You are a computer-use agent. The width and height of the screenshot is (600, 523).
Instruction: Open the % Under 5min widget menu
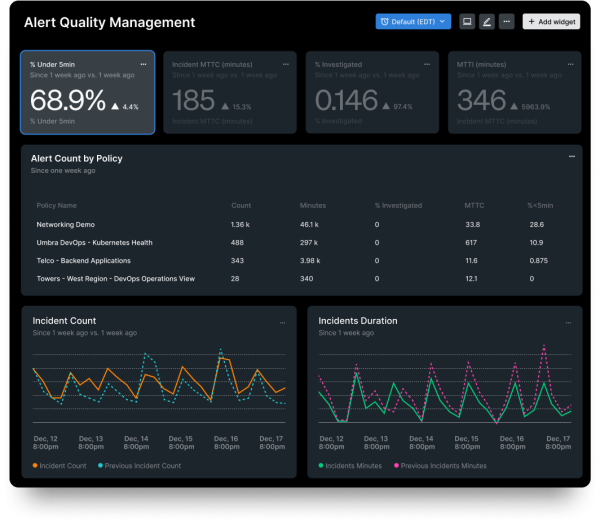click(x=144, y=63)
